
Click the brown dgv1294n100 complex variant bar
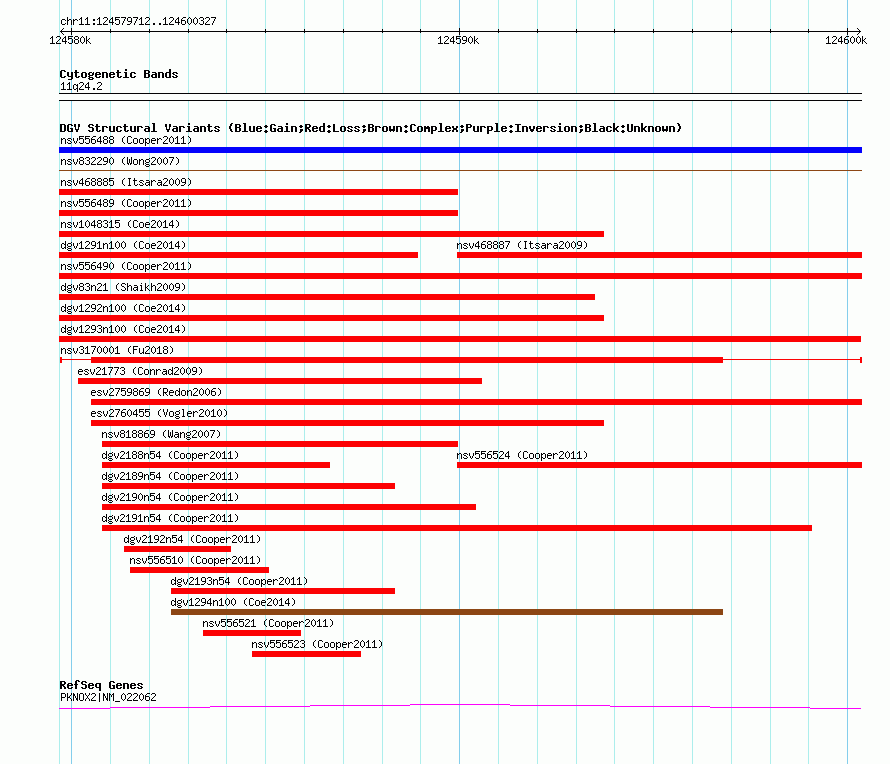tap(447, 612)
